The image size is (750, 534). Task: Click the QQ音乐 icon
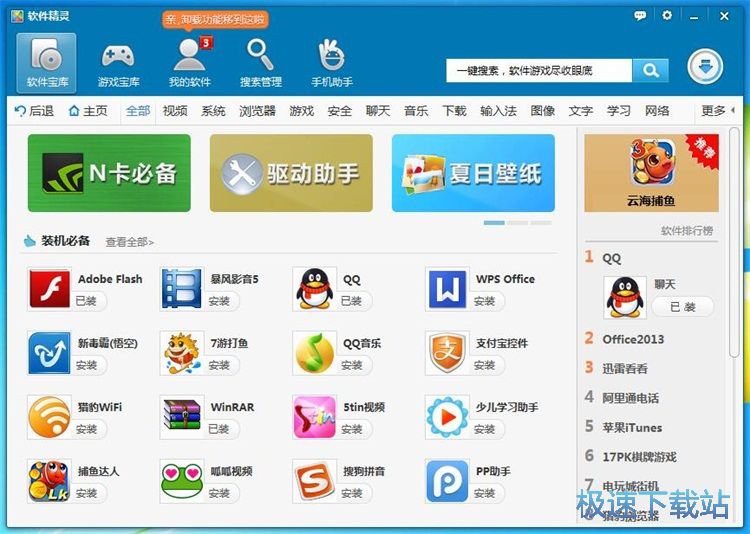click(x=314, y=353)
